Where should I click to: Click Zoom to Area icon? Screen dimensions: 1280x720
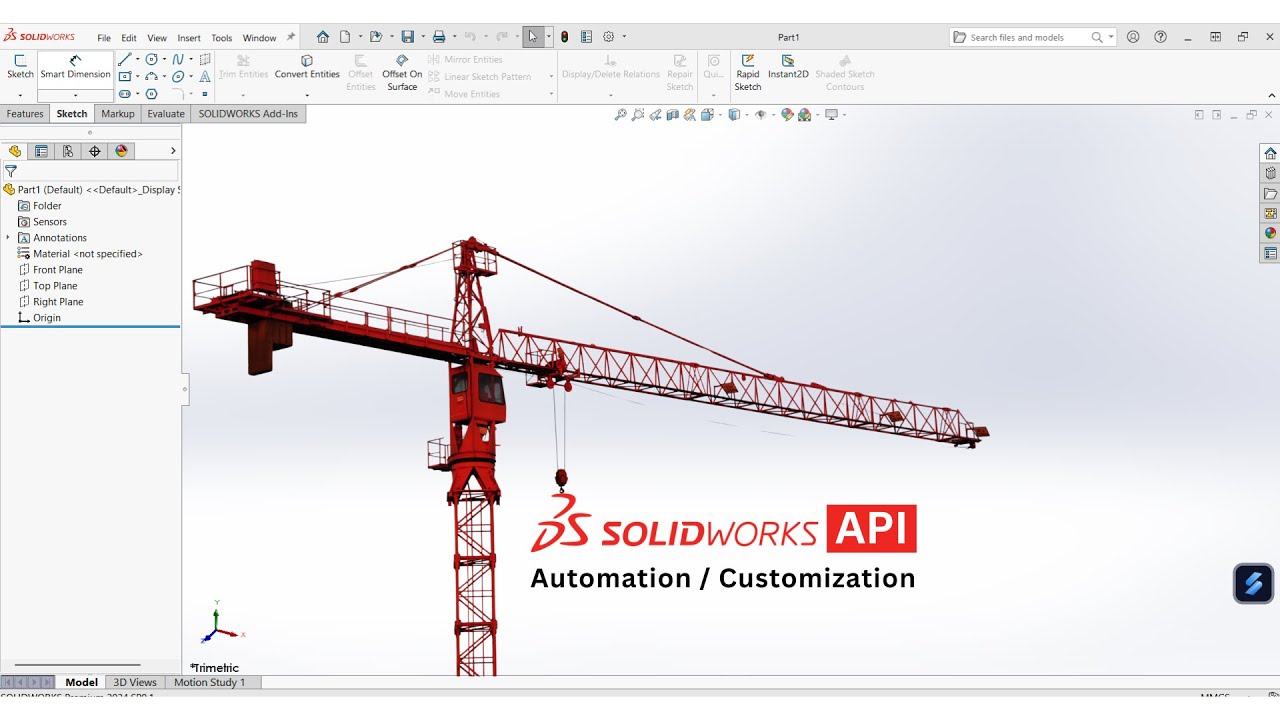[x=638, y=115]
